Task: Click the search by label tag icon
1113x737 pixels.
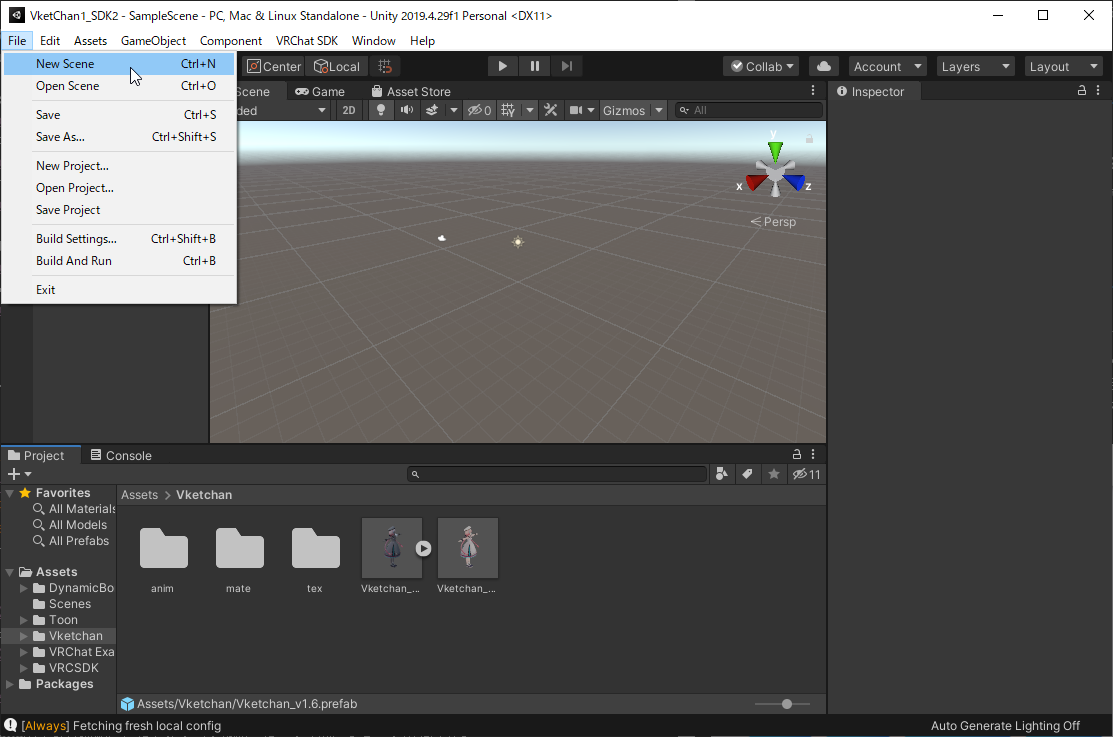Action: (747, 474)
